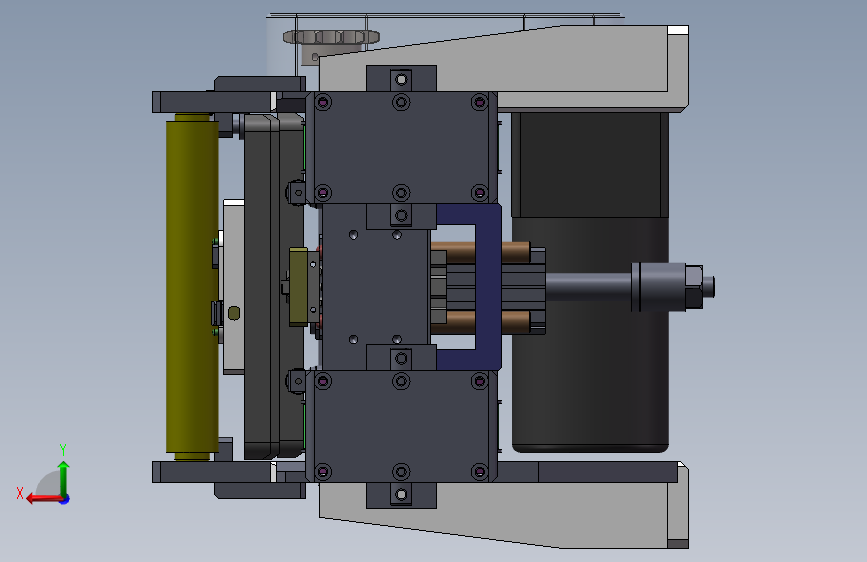Click the green Y axis of the orientation triad
This screenshot has height=562, width=867.
click(x=64, y=478)
